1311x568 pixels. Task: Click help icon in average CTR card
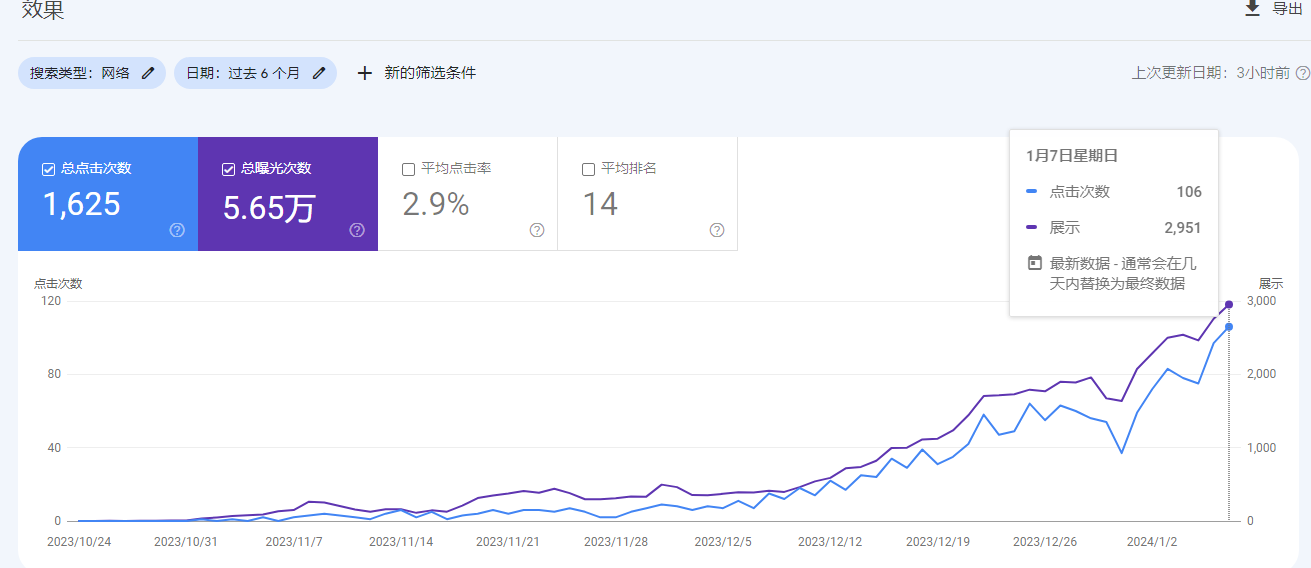pos(537,230)
